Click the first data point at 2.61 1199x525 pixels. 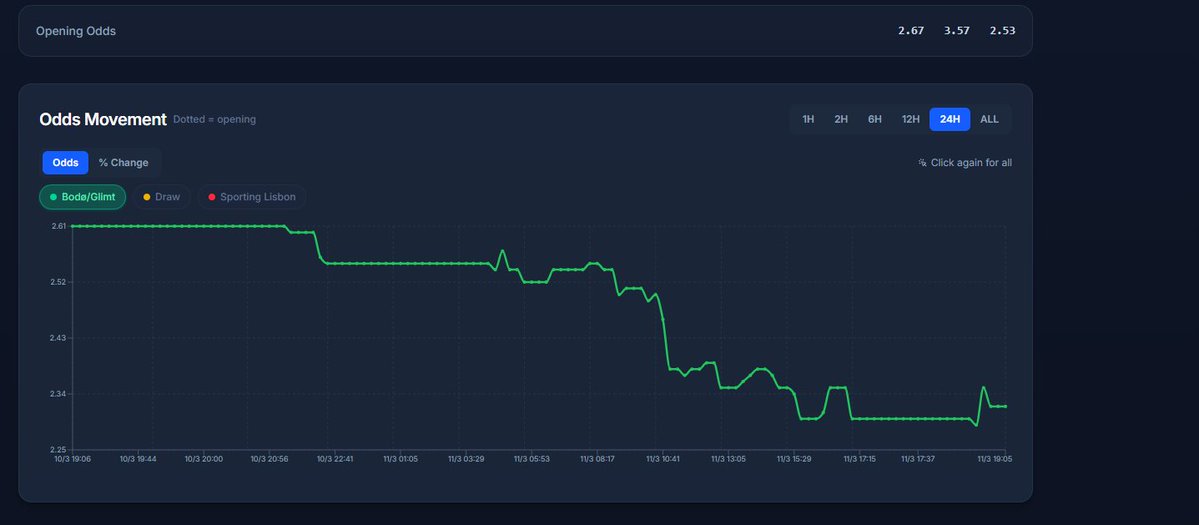click(x=73, y=226)
